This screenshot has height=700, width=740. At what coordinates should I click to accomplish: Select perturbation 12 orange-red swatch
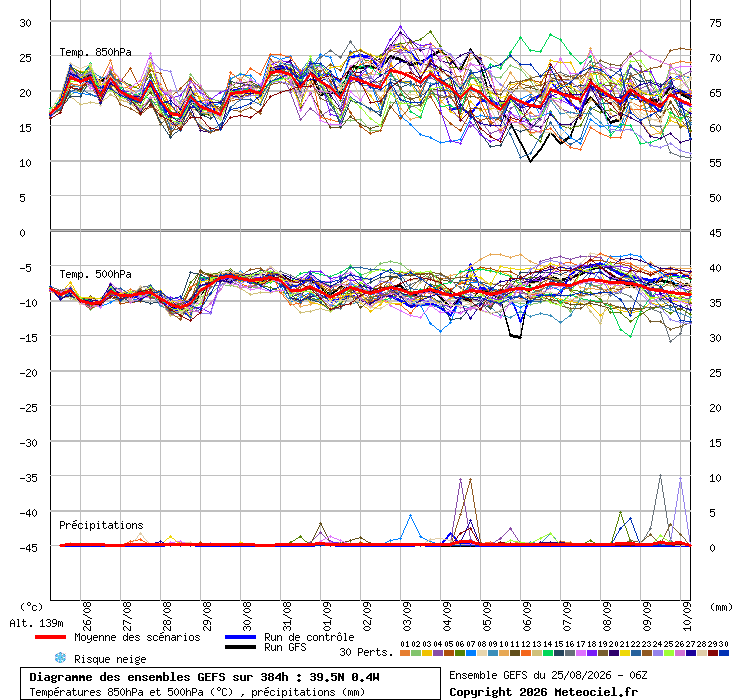coord(526,653)
